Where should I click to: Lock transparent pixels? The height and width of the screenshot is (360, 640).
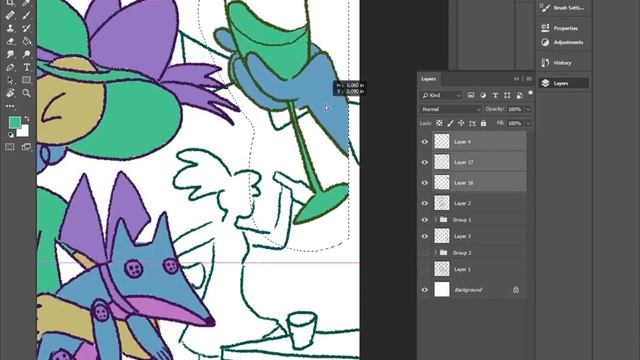[x=439, y=123]
